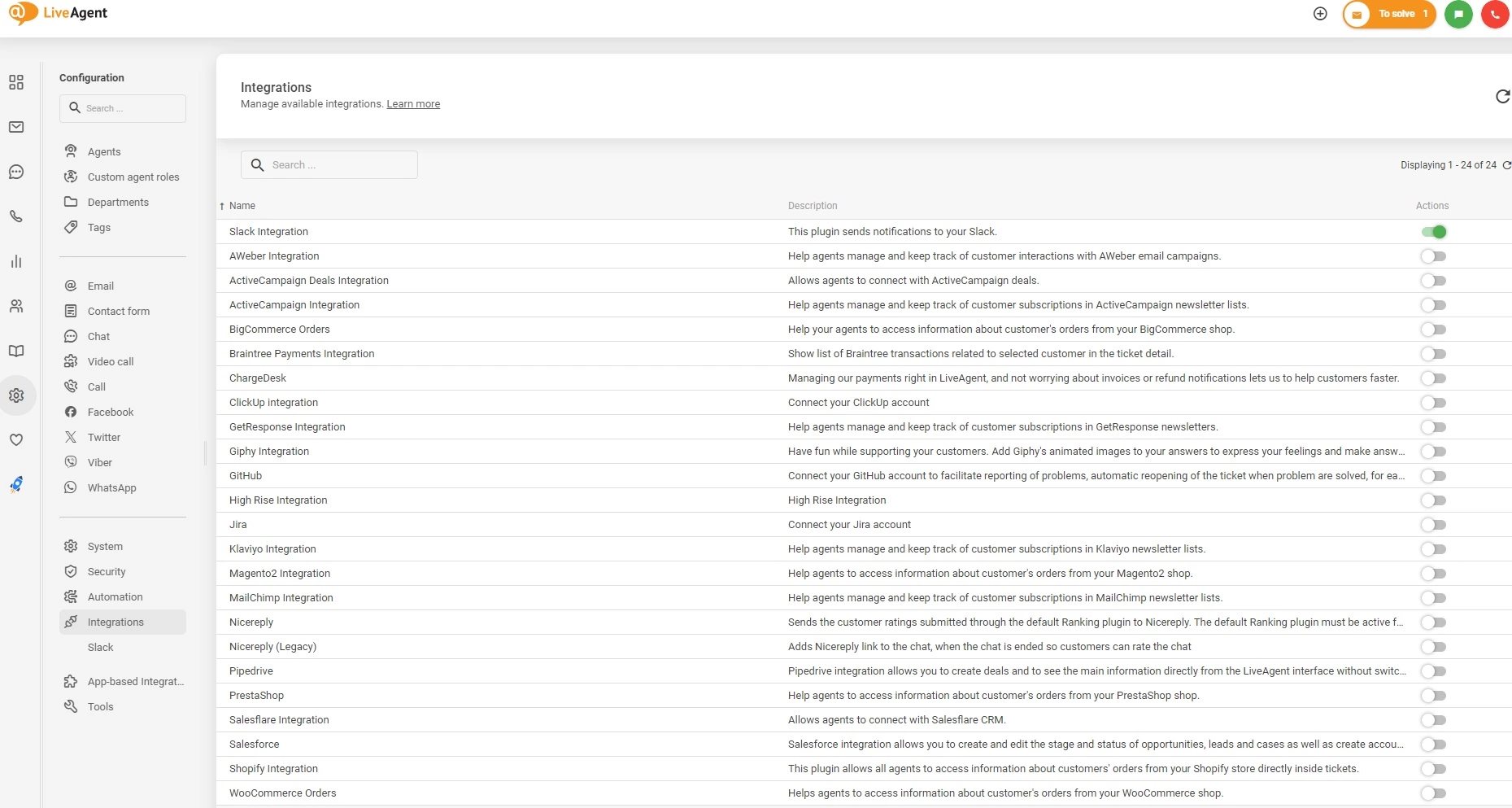Viewport: 1512px width, 808px height.
Task: Enable the Shopify Integration toggle
Action: [x=1433, y=768]
